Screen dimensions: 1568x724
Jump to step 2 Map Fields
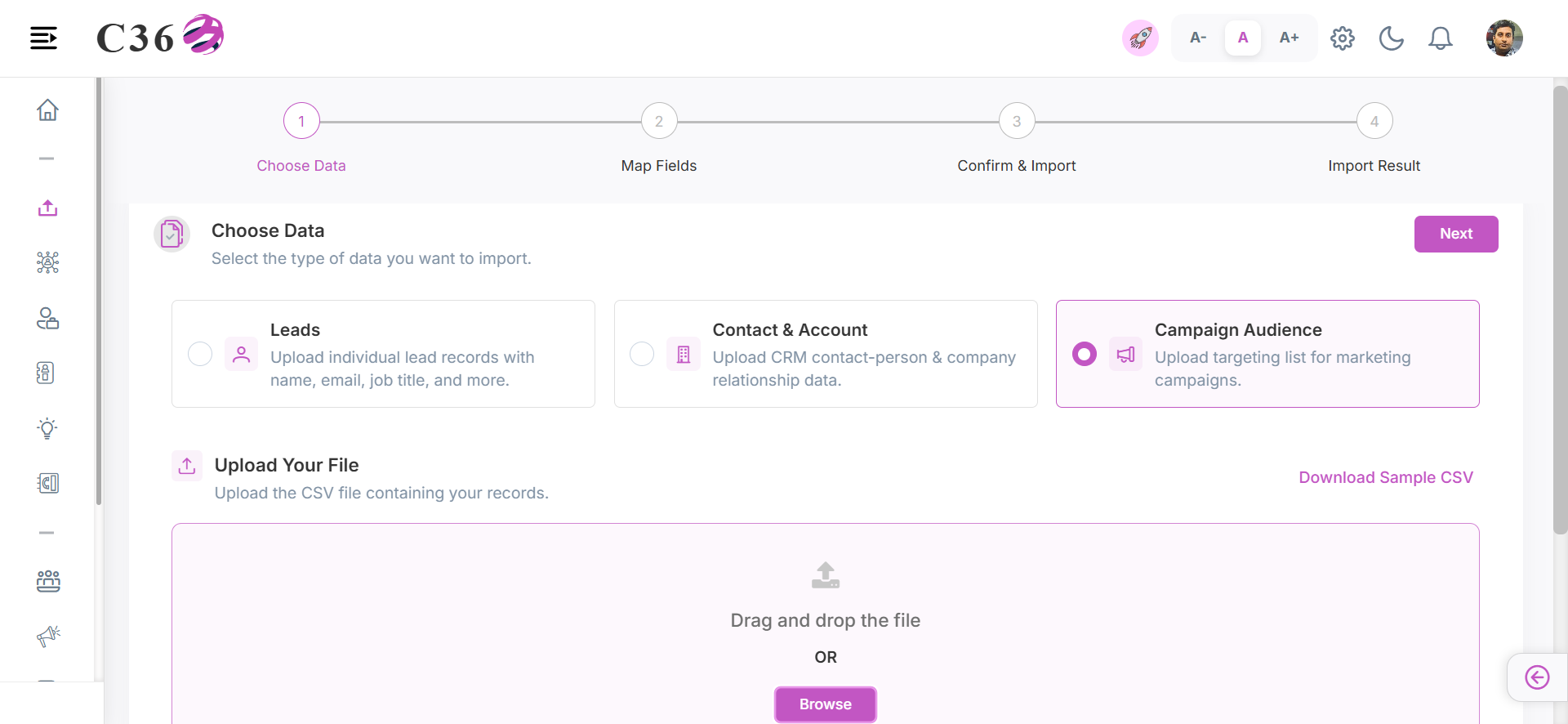(x=659, y=121)
